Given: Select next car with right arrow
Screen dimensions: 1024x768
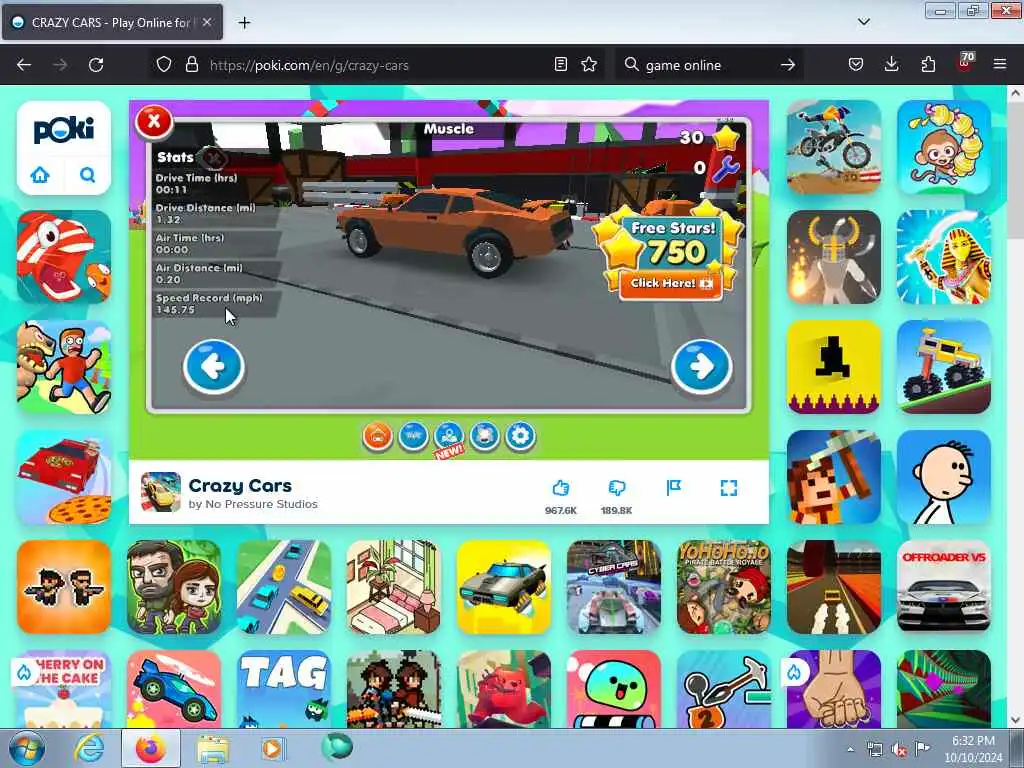Looking at the screenshot, I should (701, 367).
